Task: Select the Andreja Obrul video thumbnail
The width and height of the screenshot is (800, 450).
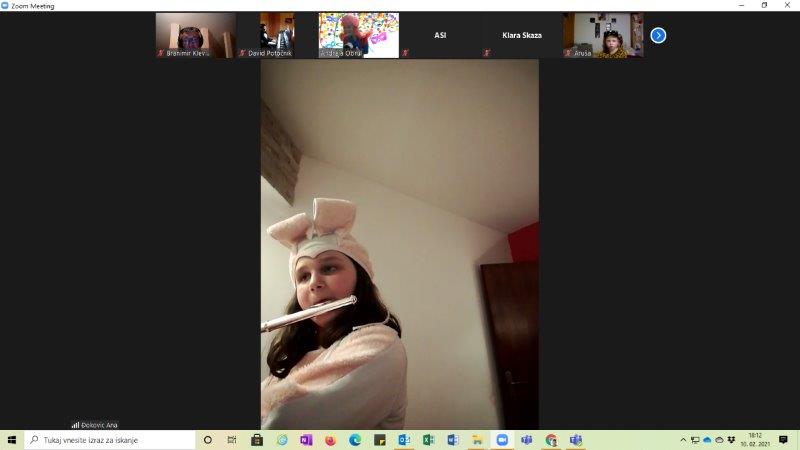Action: 359,35
